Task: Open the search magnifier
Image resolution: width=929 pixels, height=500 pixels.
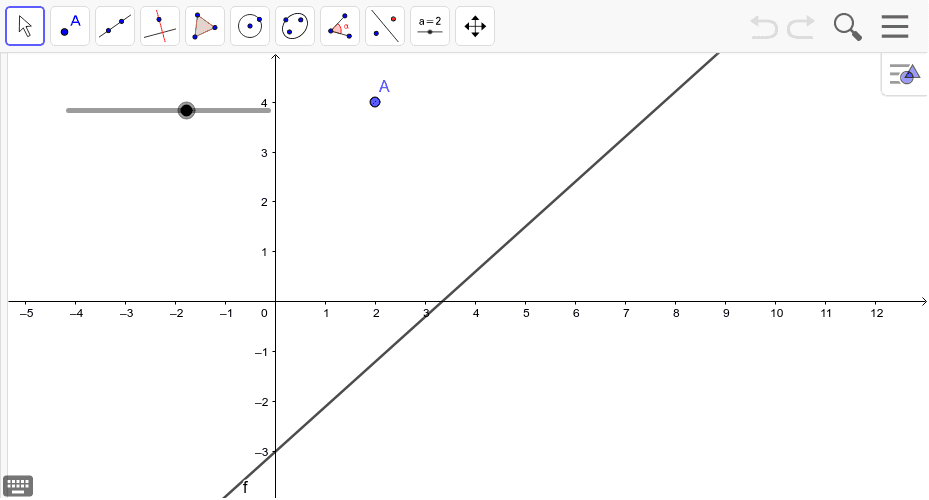Action: coord(847,27)
